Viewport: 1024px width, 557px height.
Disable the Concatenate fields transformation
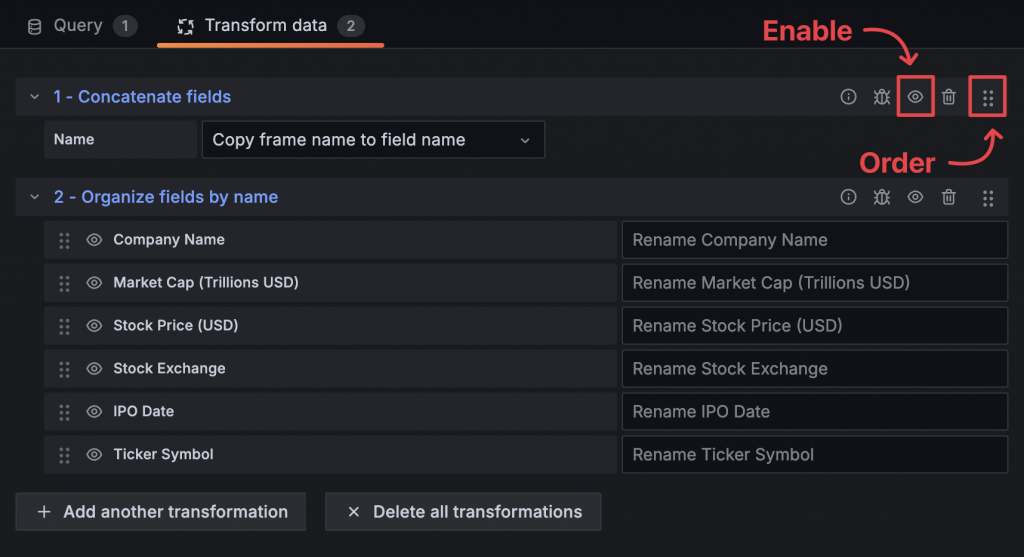click(x=915, y=97)
